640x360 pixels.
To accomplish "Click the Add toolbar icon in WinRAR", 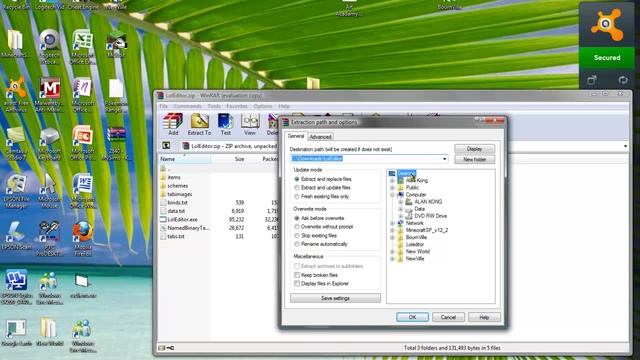I will coord(173,124).
